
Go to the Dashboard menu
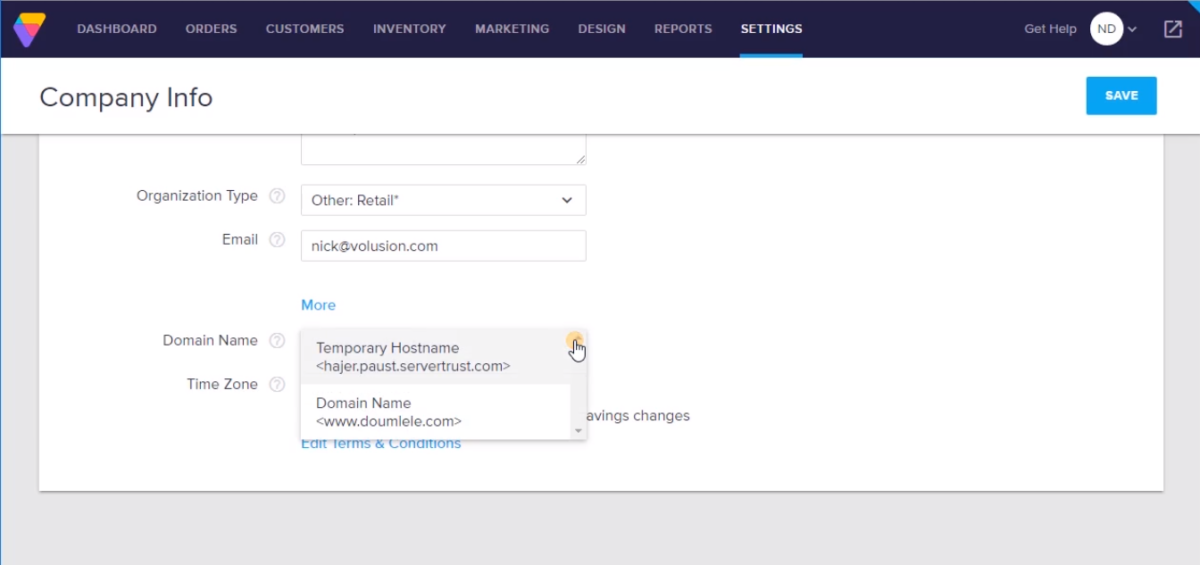pyautogui.click(x=117, y=29)
